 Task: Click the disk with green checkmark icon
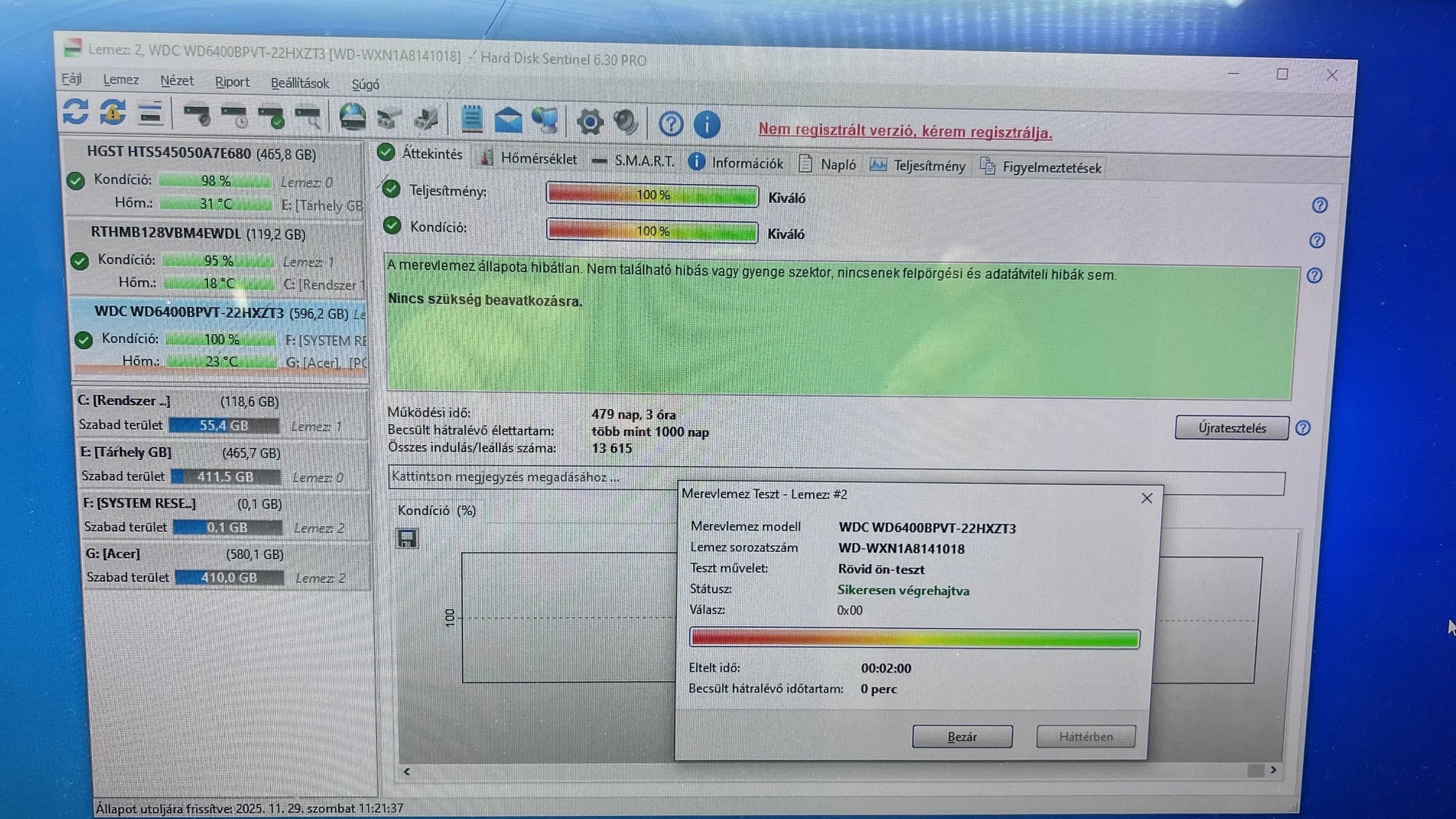pos(271,116)
